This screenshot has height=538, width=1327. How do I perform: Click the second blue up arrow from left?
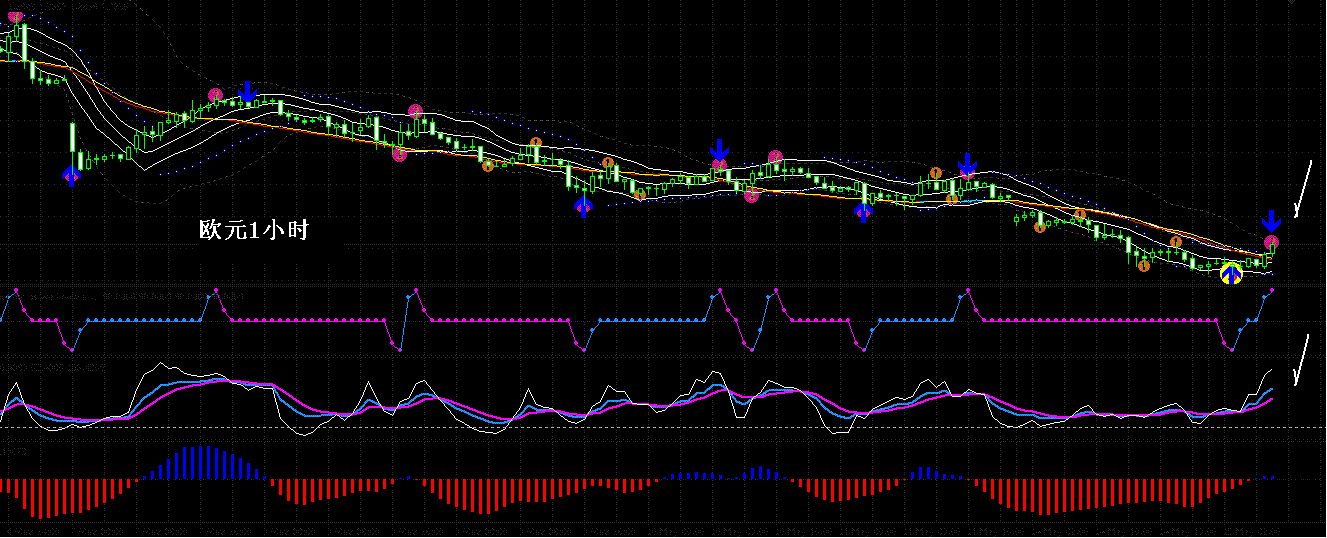583,206
